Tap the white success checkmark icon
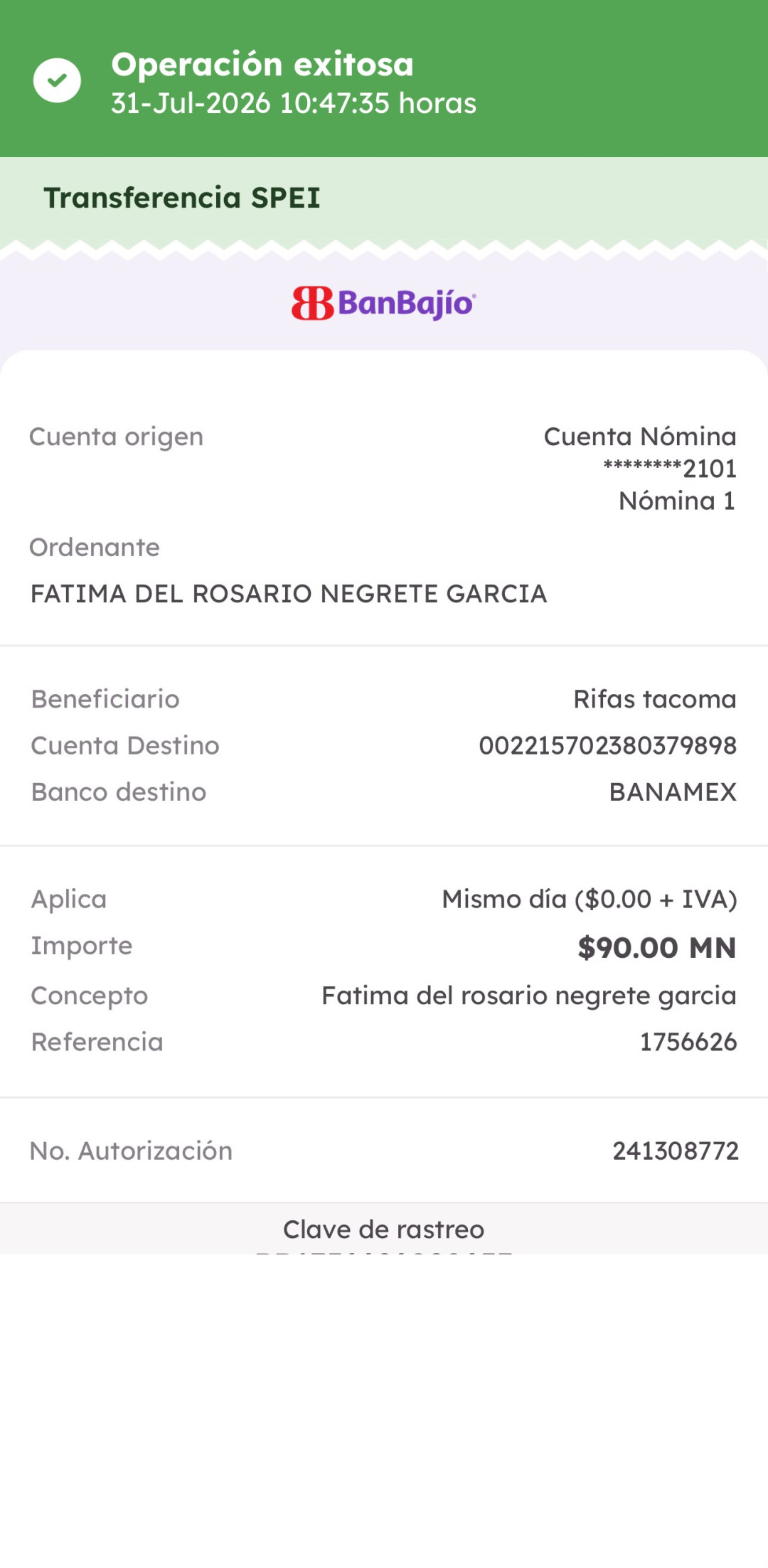The width and height of the screenshot is (768, 1568). (x=57, y=80)
